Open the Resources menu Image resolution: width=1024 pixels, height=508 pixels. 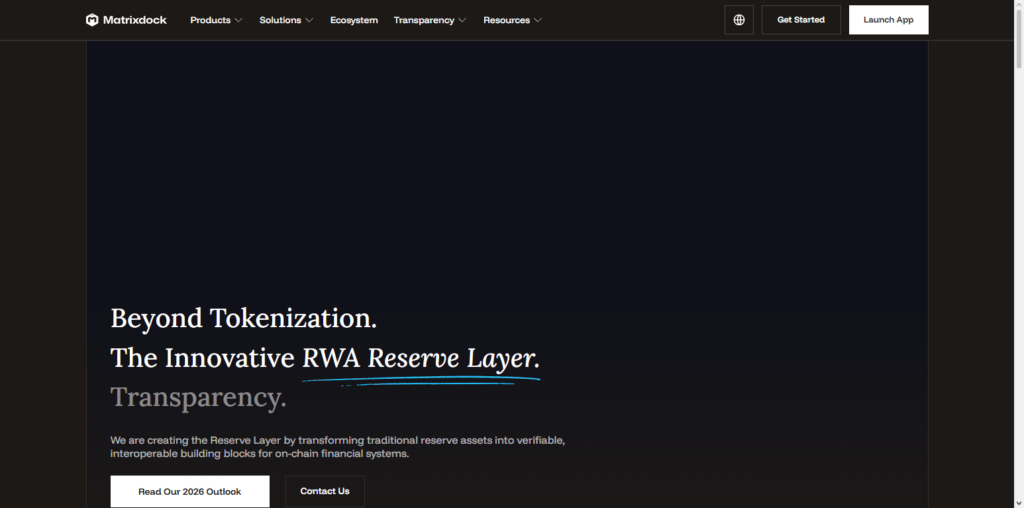pos(513,20)
